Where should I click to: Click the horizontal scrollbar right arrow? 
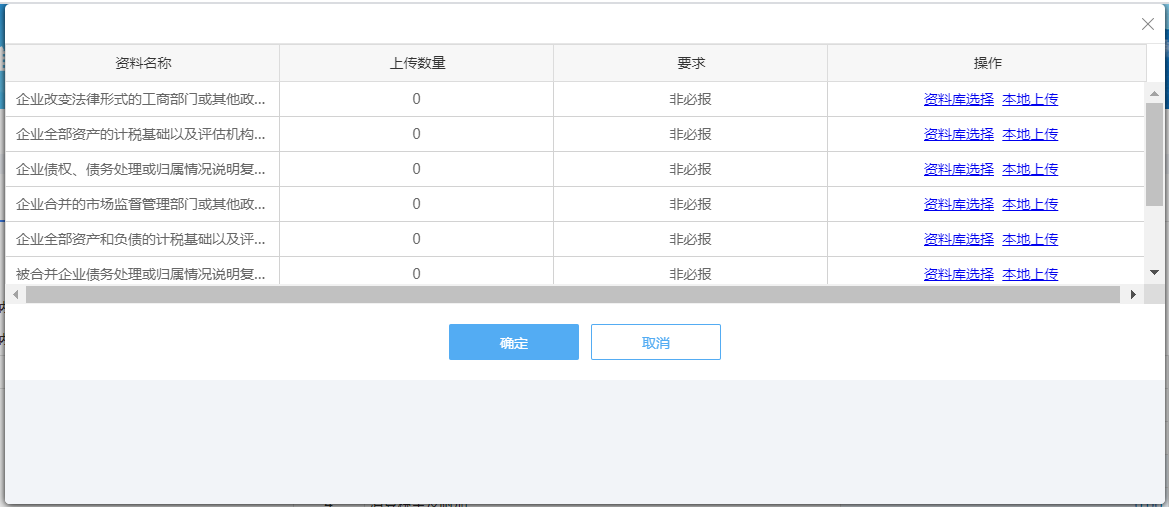[x=1133, y=295]
